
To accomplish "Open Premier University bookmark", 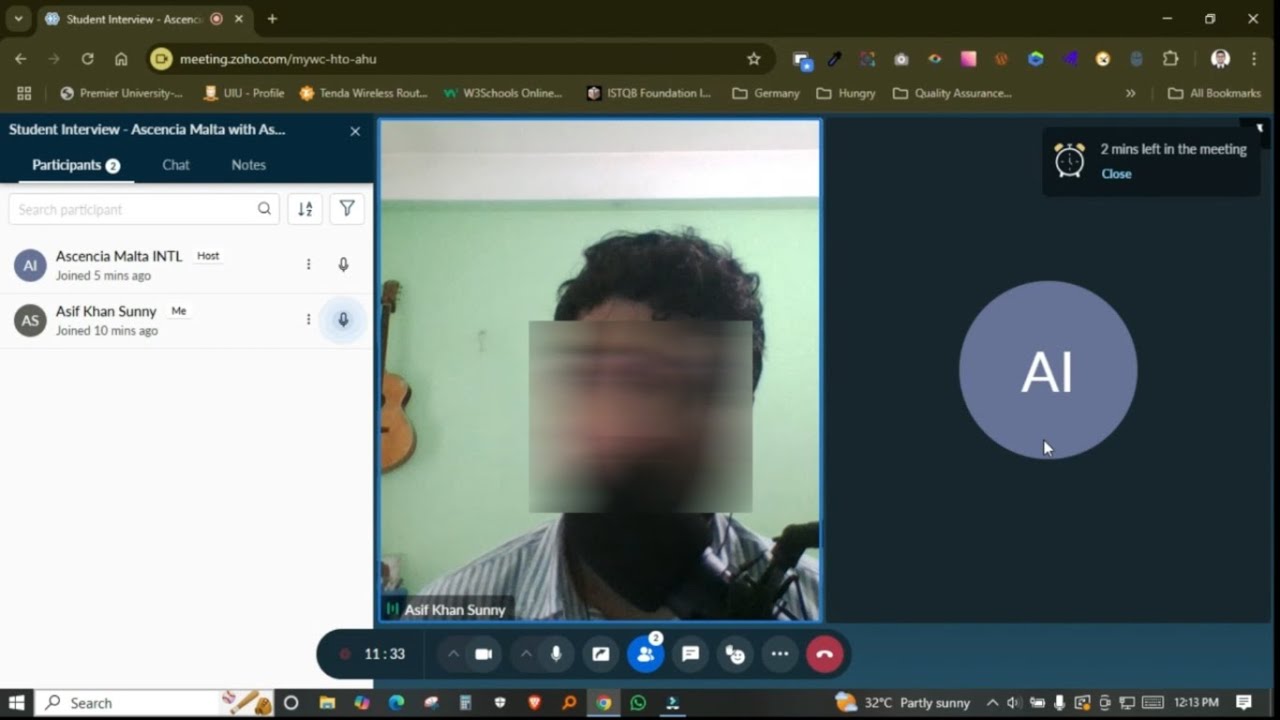I will pyautogui.click(x=121, y=93).
